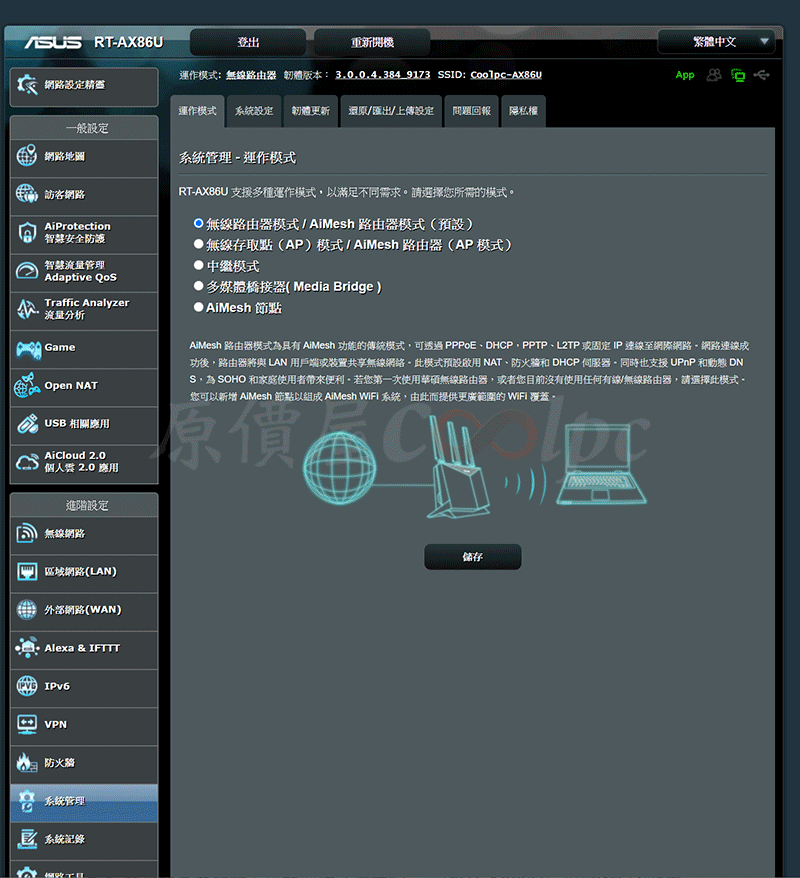The image size is (800, 878).
Task: Open the 還原/匯出/上傳設定 tab
Action: 391,111
